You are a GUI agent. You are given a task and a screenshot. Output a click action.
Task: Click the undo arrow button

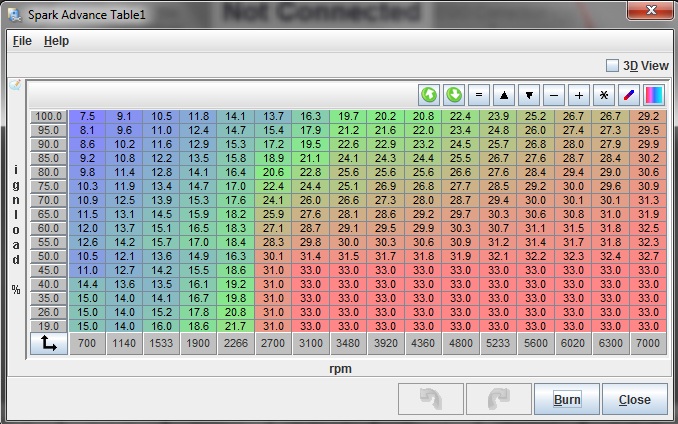(431, 399)
